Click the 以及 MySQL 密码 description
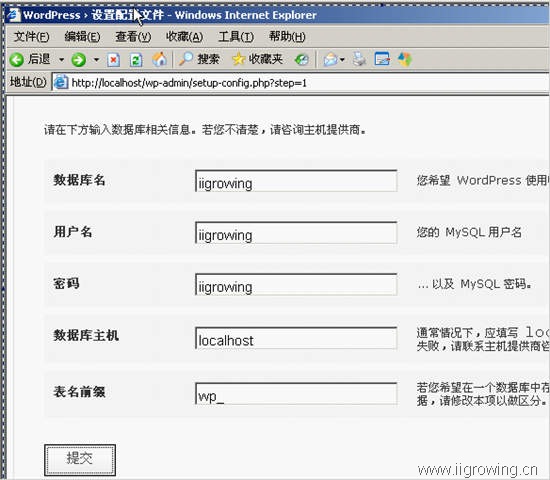 tap(474, 284)
